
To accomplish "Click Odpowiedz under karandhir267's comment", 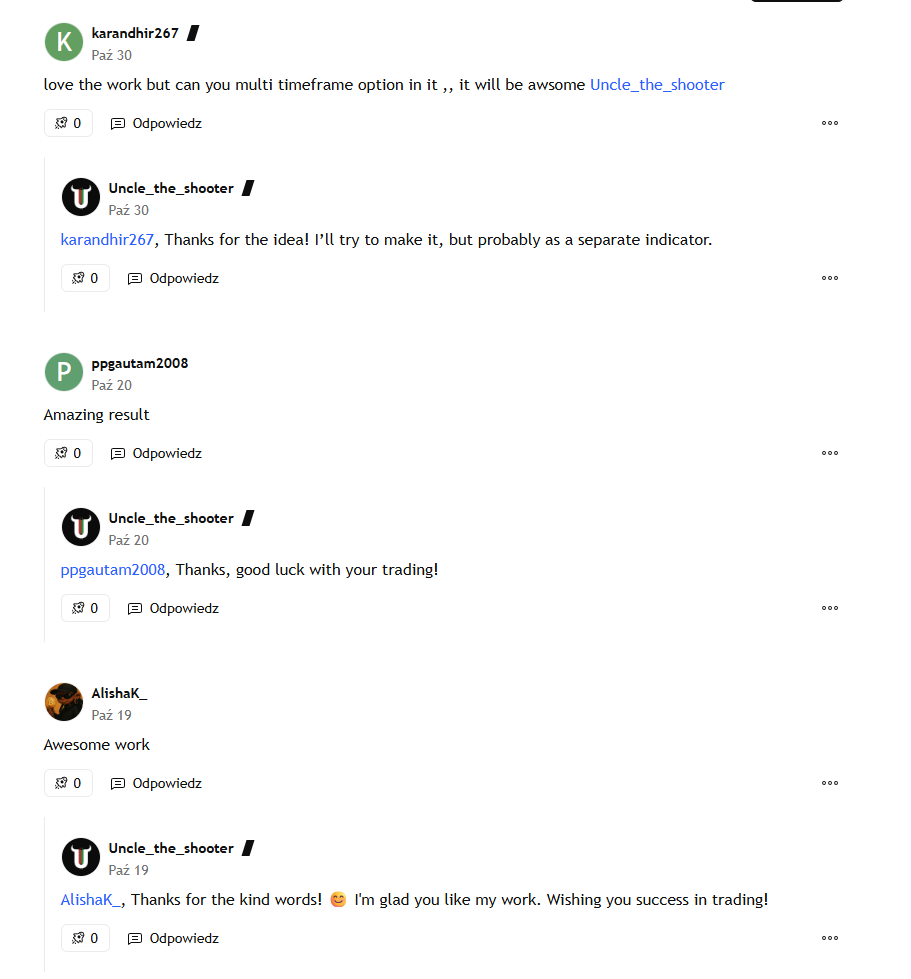I will (156, 123).
